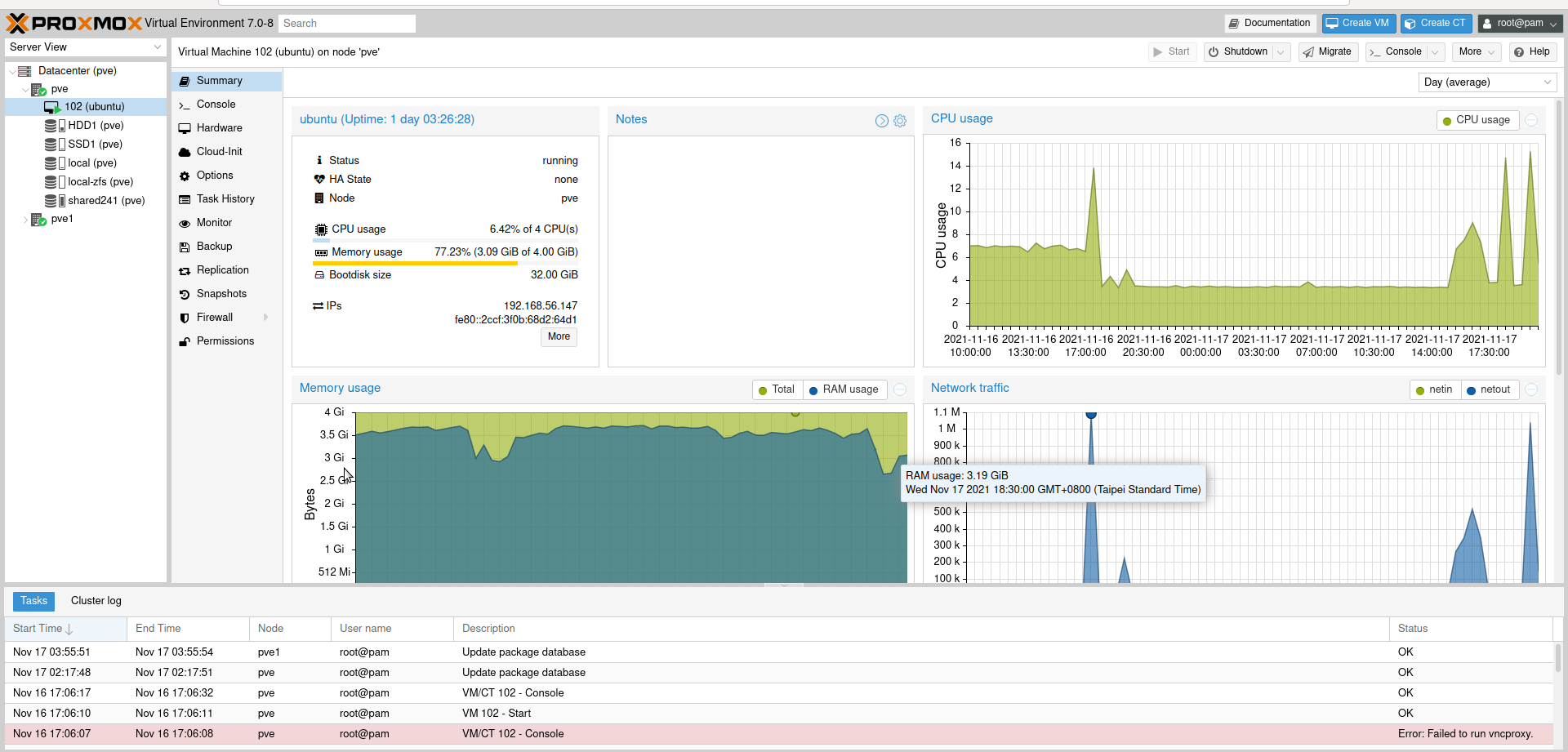
Task: Click the Shutdown button
Action: tap(1238, 52)
